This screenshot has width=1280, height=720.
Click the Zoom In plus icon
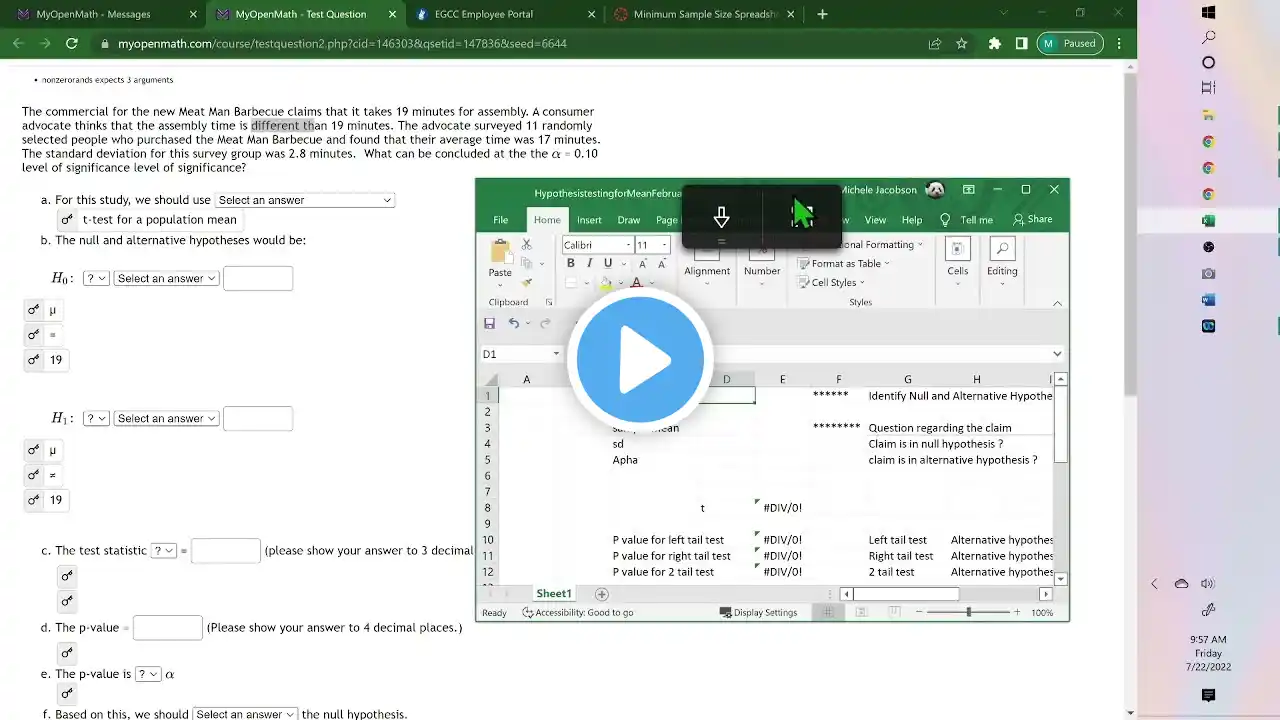click(1017, 612)
